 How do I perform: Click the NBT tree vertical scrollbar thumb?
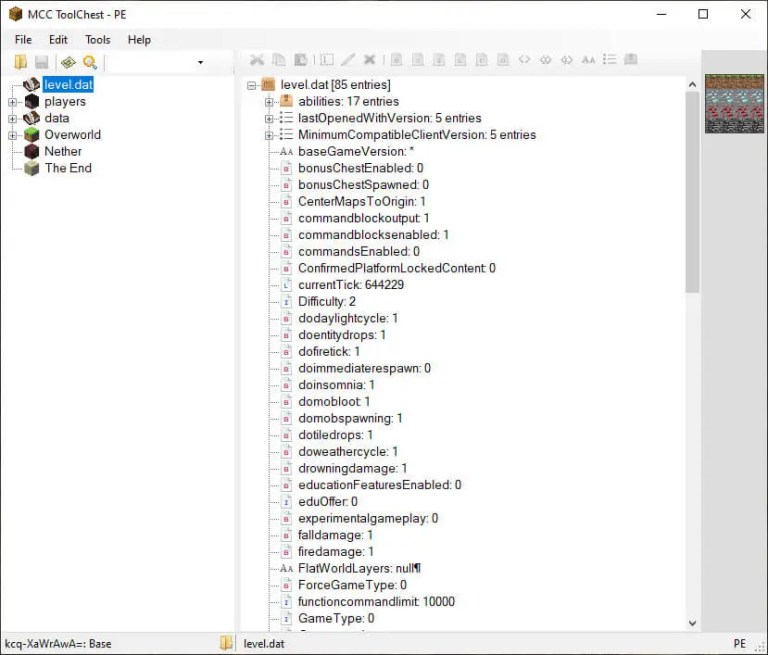(x=692, y=192)
